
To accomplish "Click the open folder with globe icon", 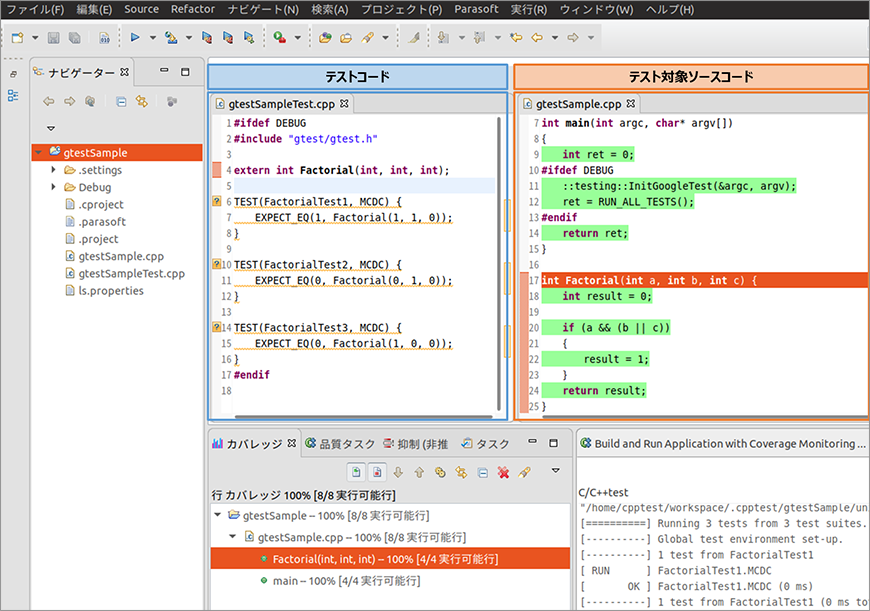I will point(325,38).
